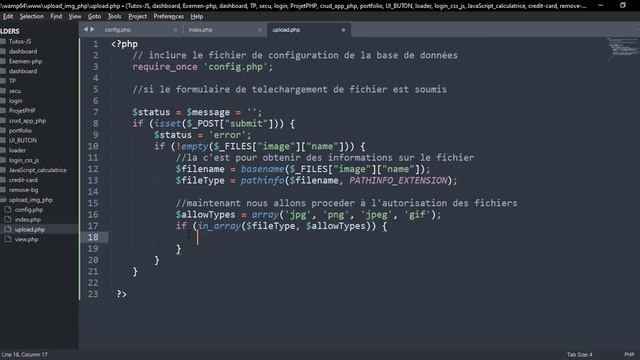Click unsaved dot on upload.php tab
The width and height of the screenshot is (640, 360).
[343, 30]
